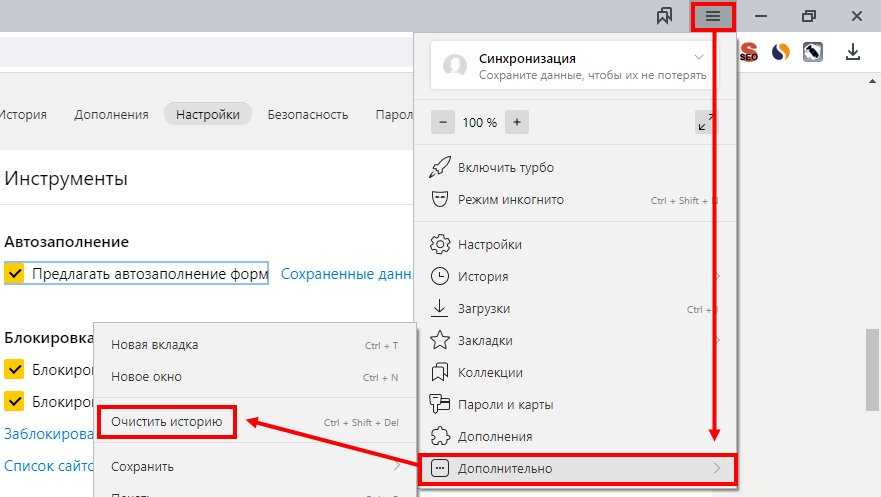881x497 pixels.
Task: Click the zoom in plus button
Action: coord(516,122)
